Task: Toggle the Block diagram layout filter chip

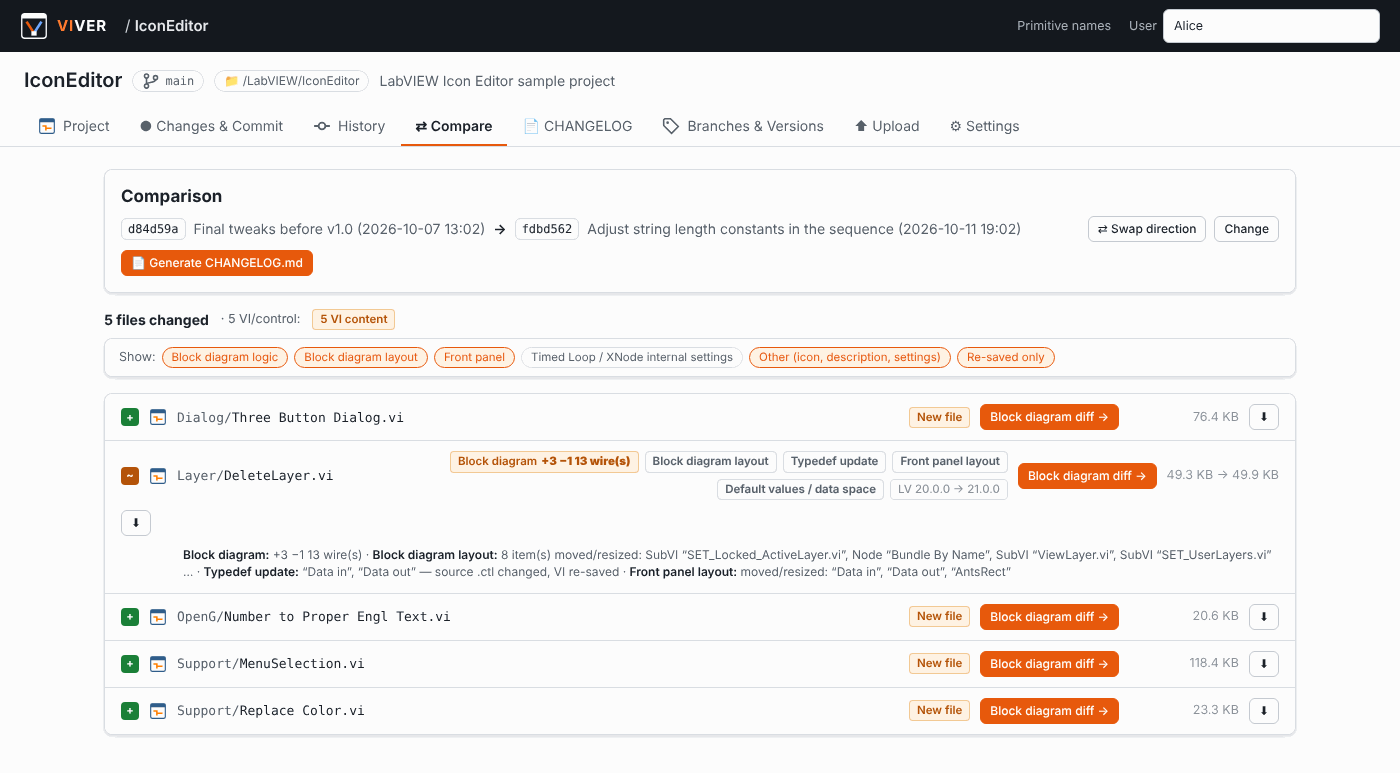Action: [361, 357]
